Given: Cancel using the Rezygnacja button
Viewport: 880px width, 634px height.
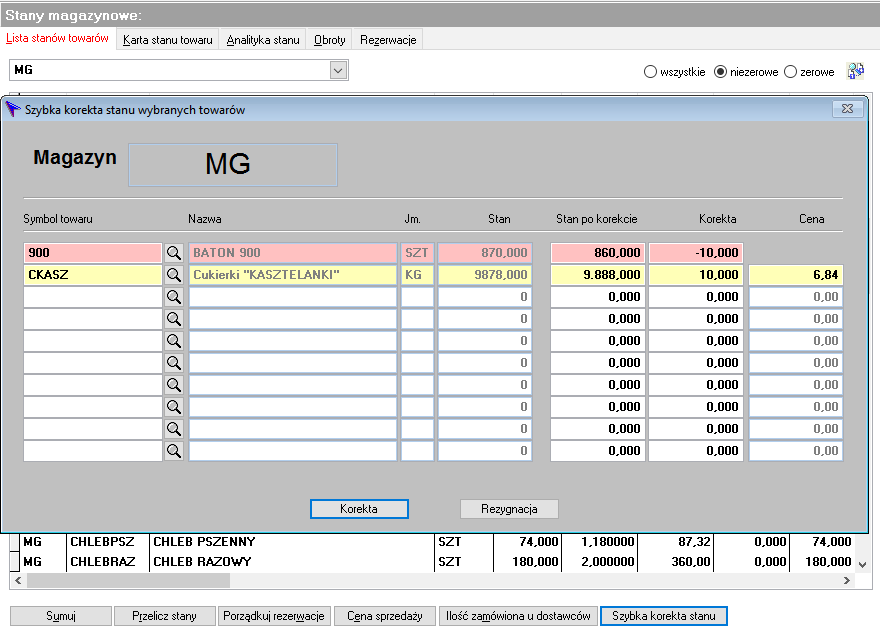Looking at the screenshot, I should [509, 509].
